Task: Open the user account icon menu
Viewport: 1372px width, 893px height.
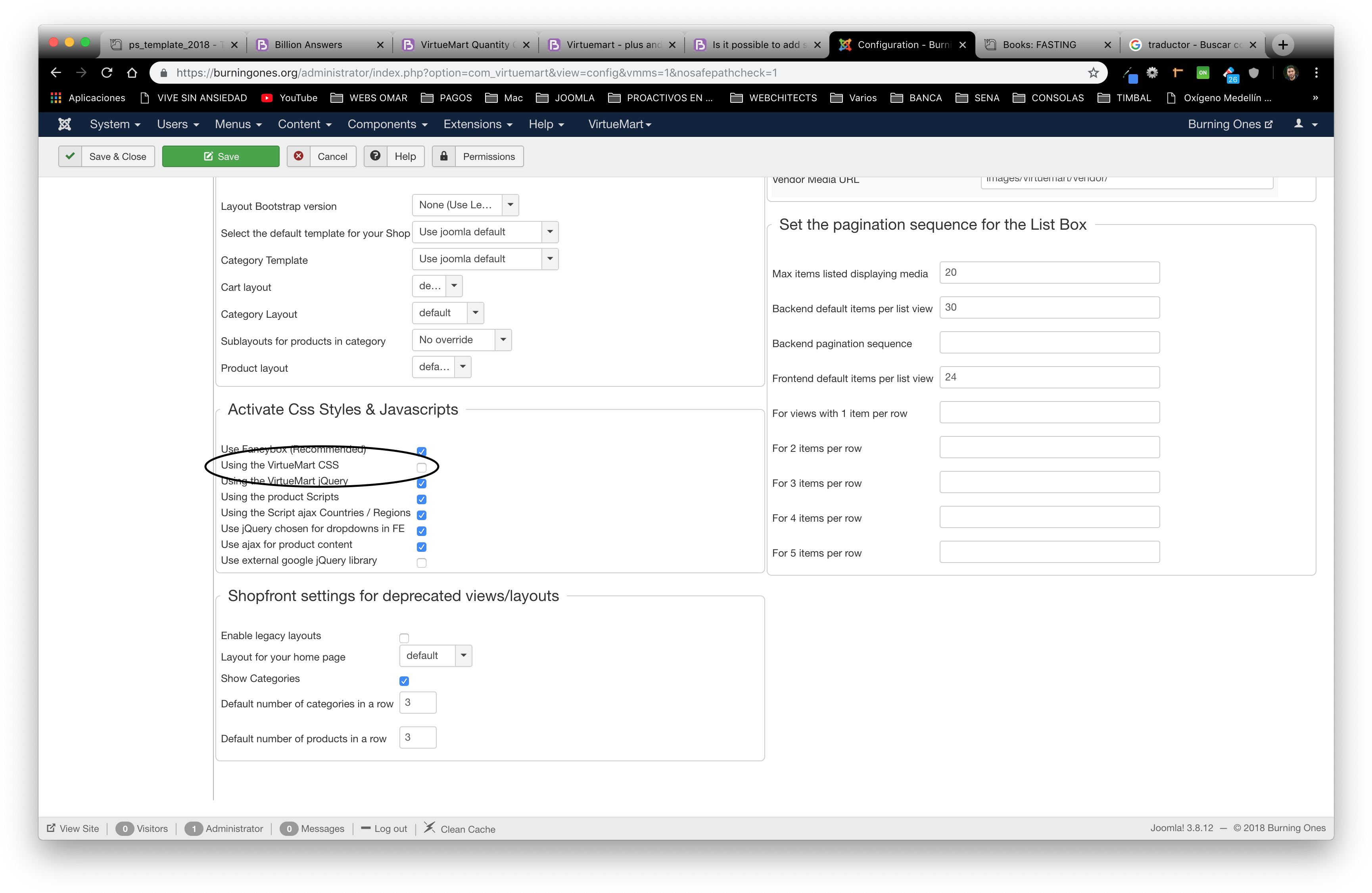Action: 1305,124
